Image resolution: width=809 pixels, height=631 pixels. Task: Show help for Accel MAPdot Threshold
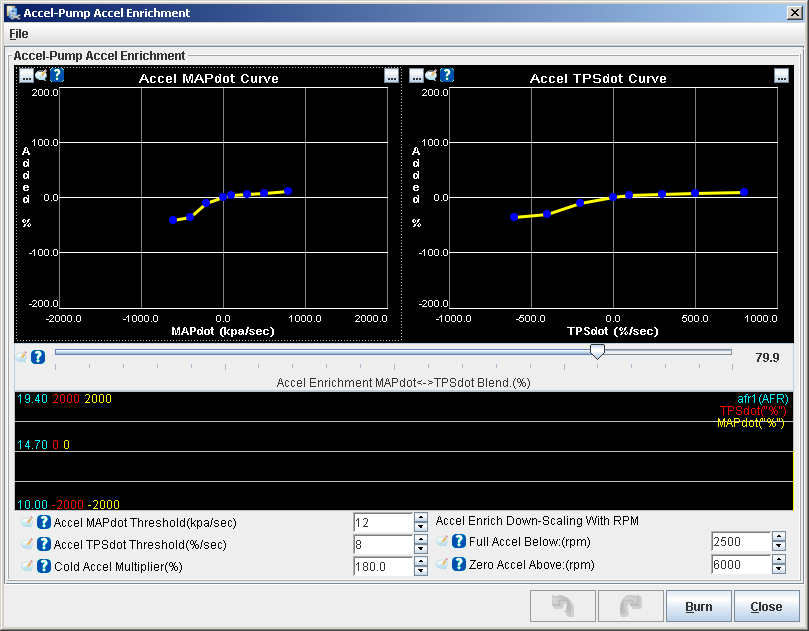[x=44, y=522]
